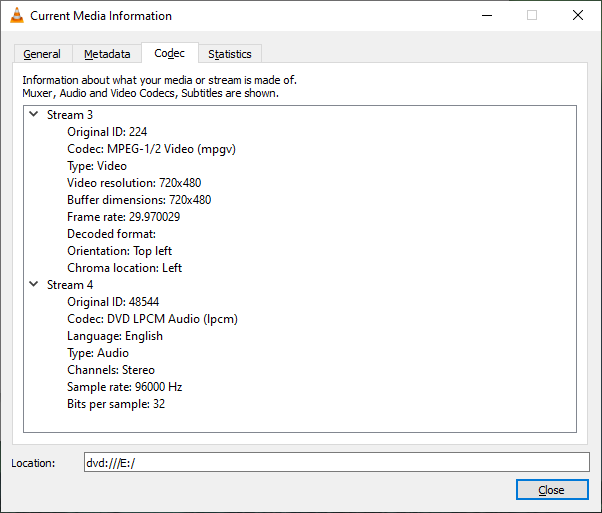Select the DVD LPCM Audio codec row
602x513 pixels.
coord(152,319)
